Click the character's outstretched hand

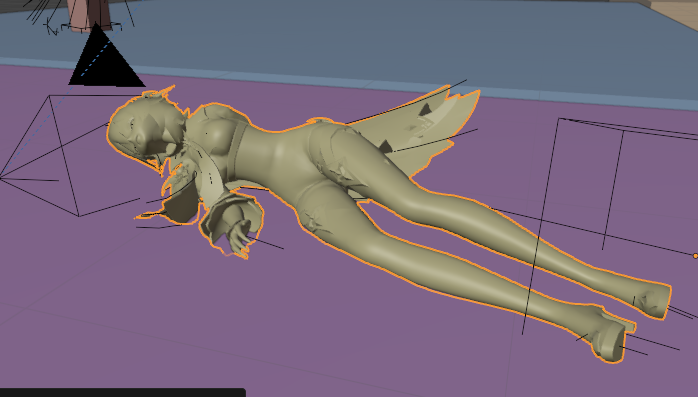point(239,236)
